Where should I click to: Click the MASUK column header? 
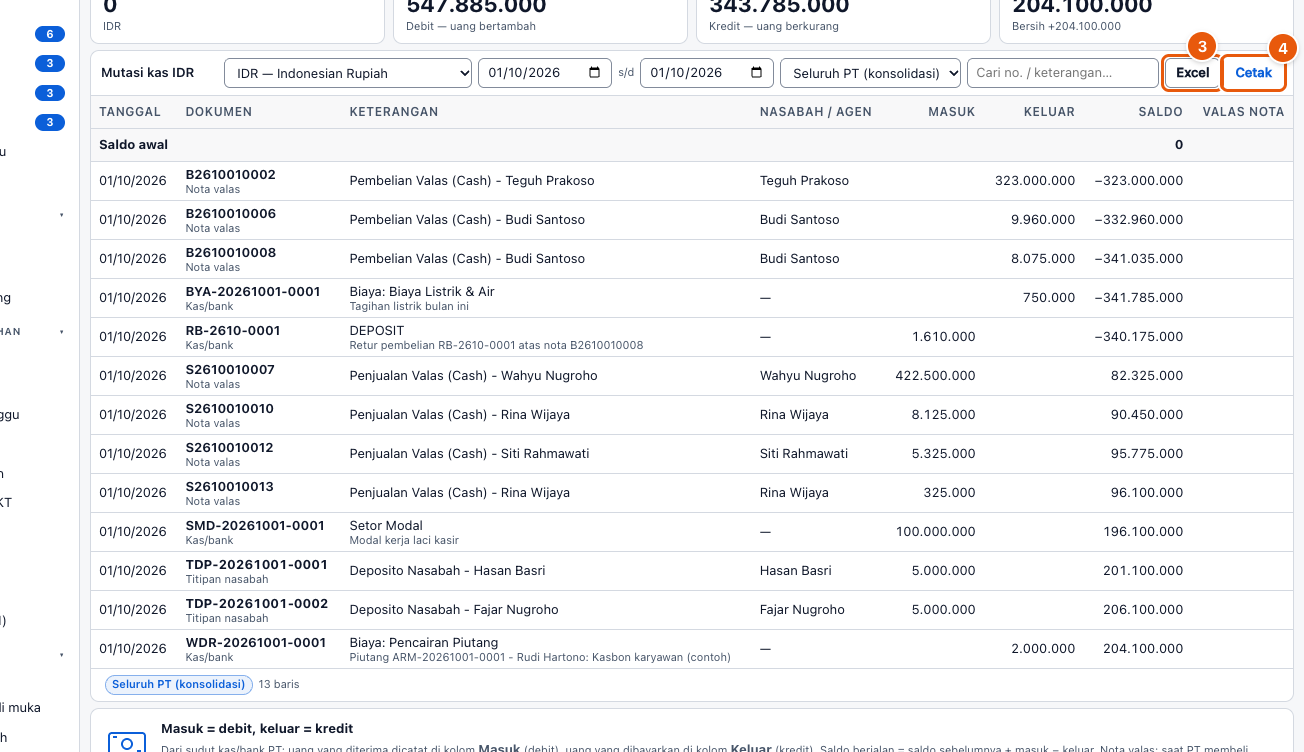[951, 112]
